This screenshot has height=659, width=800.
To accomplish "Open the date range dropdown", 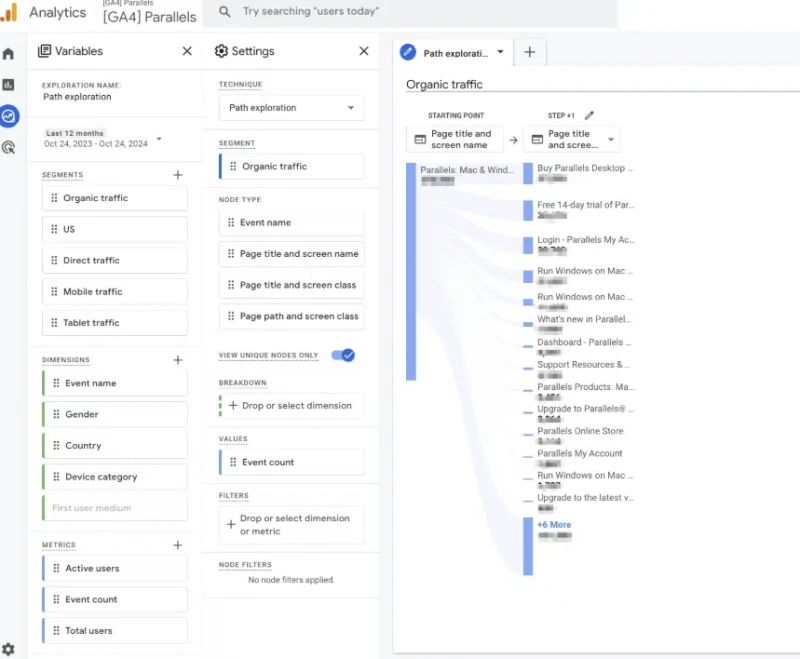I will (159, 139).
